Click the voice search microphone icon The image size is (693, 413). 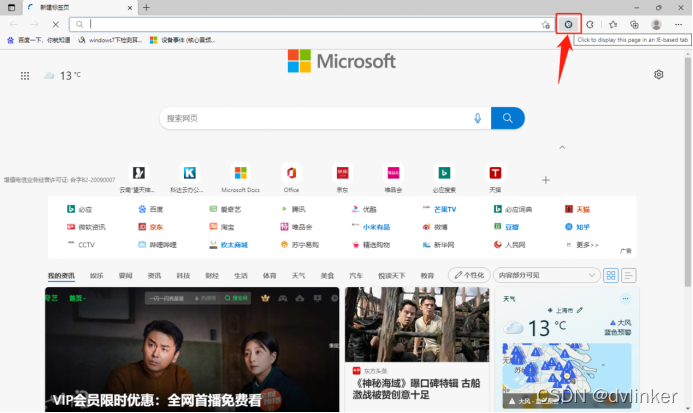[x=477, y=118]
